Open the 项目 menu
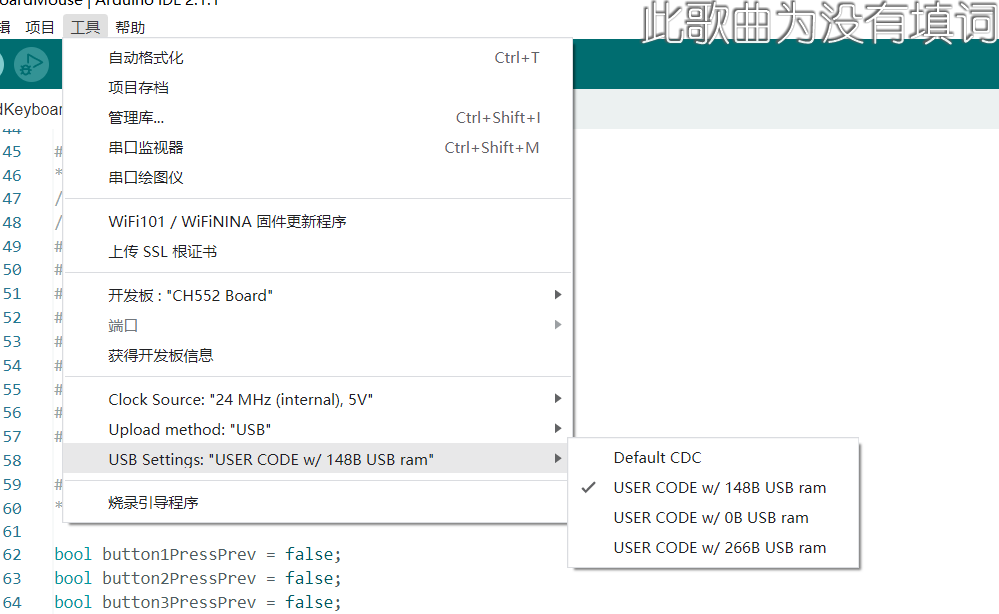Screen dimensions: 999x614 click(x=40, y=27)
